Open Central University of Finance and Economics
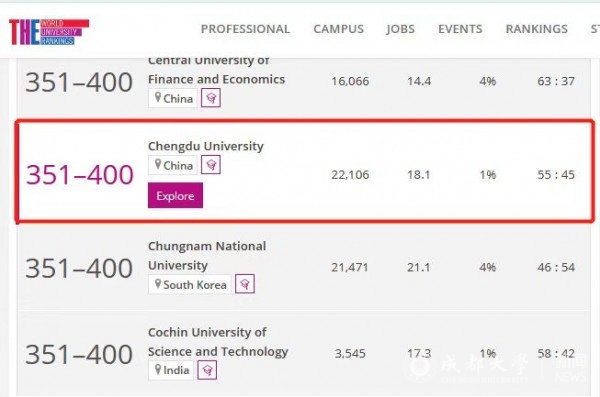This screenshot has width=600, height=397. click(x=217, y=70)
